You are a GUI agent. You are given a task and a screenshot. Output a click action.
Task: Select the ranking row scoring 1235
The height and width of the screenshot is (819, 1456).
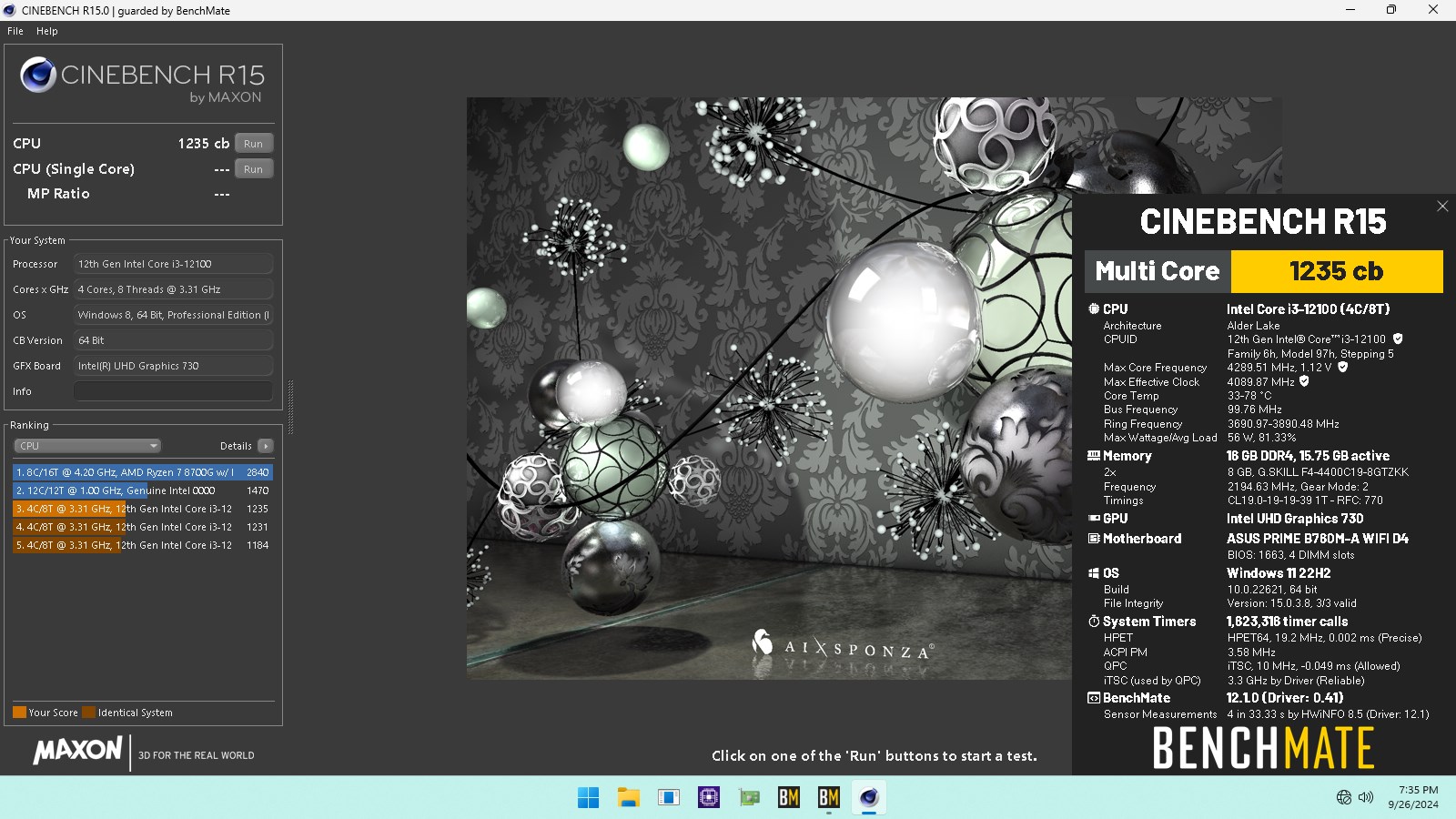143,509
